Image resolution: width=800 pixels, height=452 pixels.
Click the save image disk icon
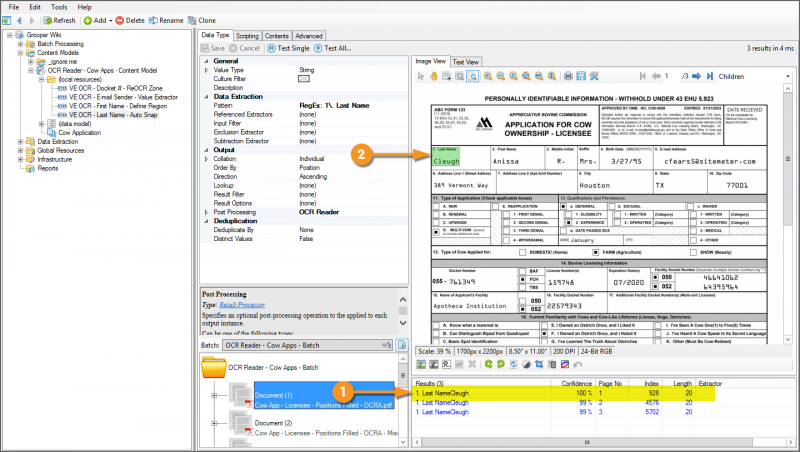click(581, 76)
